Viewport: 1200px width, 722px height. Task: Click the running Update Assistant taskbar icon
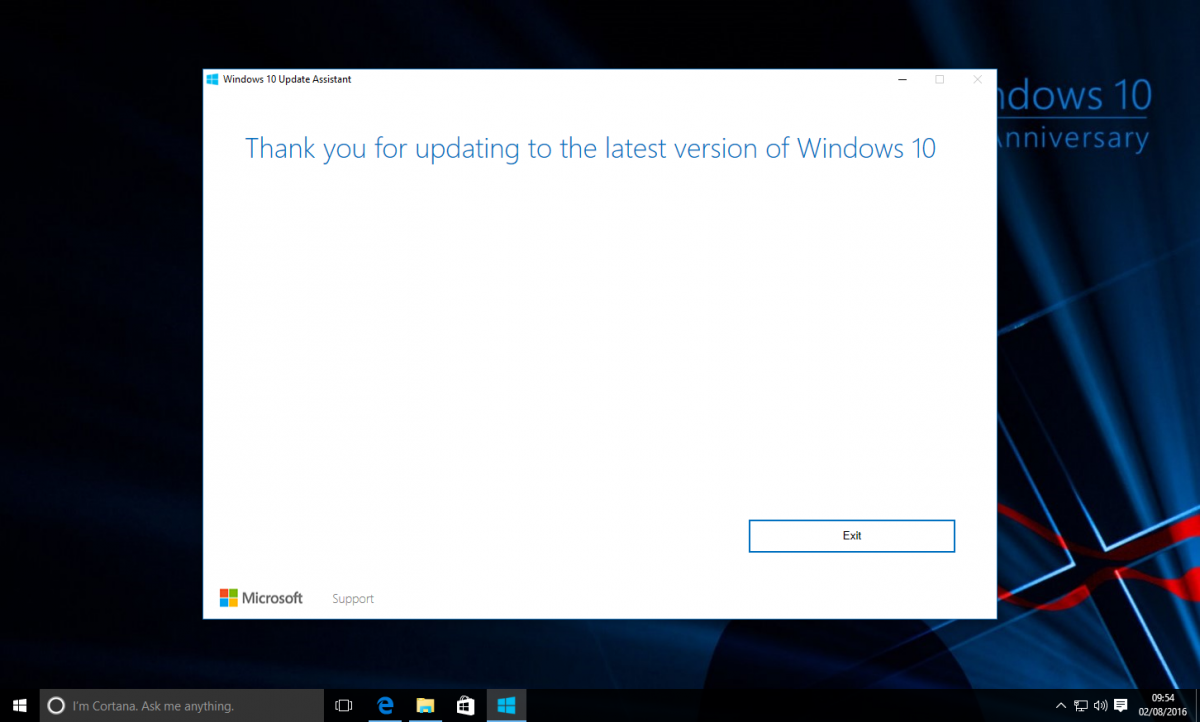[x=506, y=705]
